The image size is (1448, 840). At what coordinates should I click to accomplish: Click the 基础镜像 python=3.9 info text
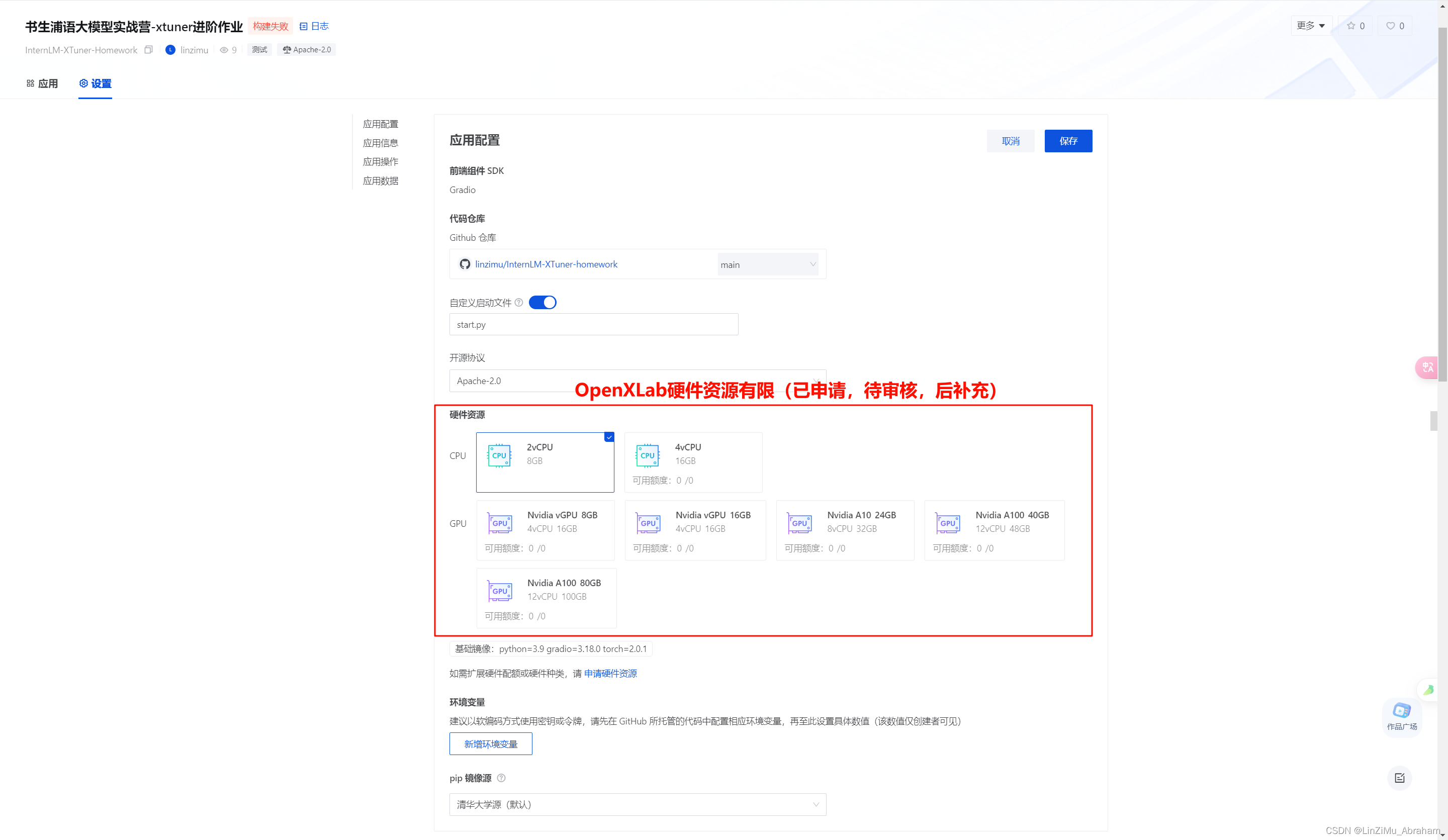click(x=551, y=648)
